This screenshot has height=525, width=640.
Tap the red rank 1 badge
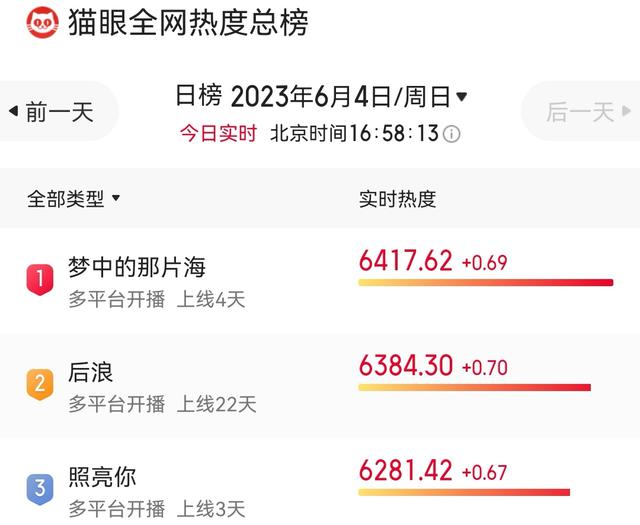(x=40, y=279)
